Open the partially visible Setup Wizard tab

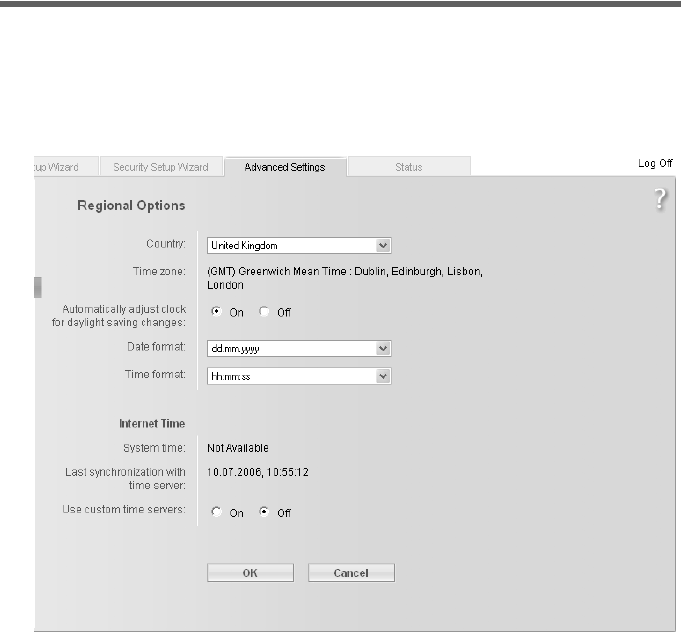pyautogui.click(x=66, y=167)
